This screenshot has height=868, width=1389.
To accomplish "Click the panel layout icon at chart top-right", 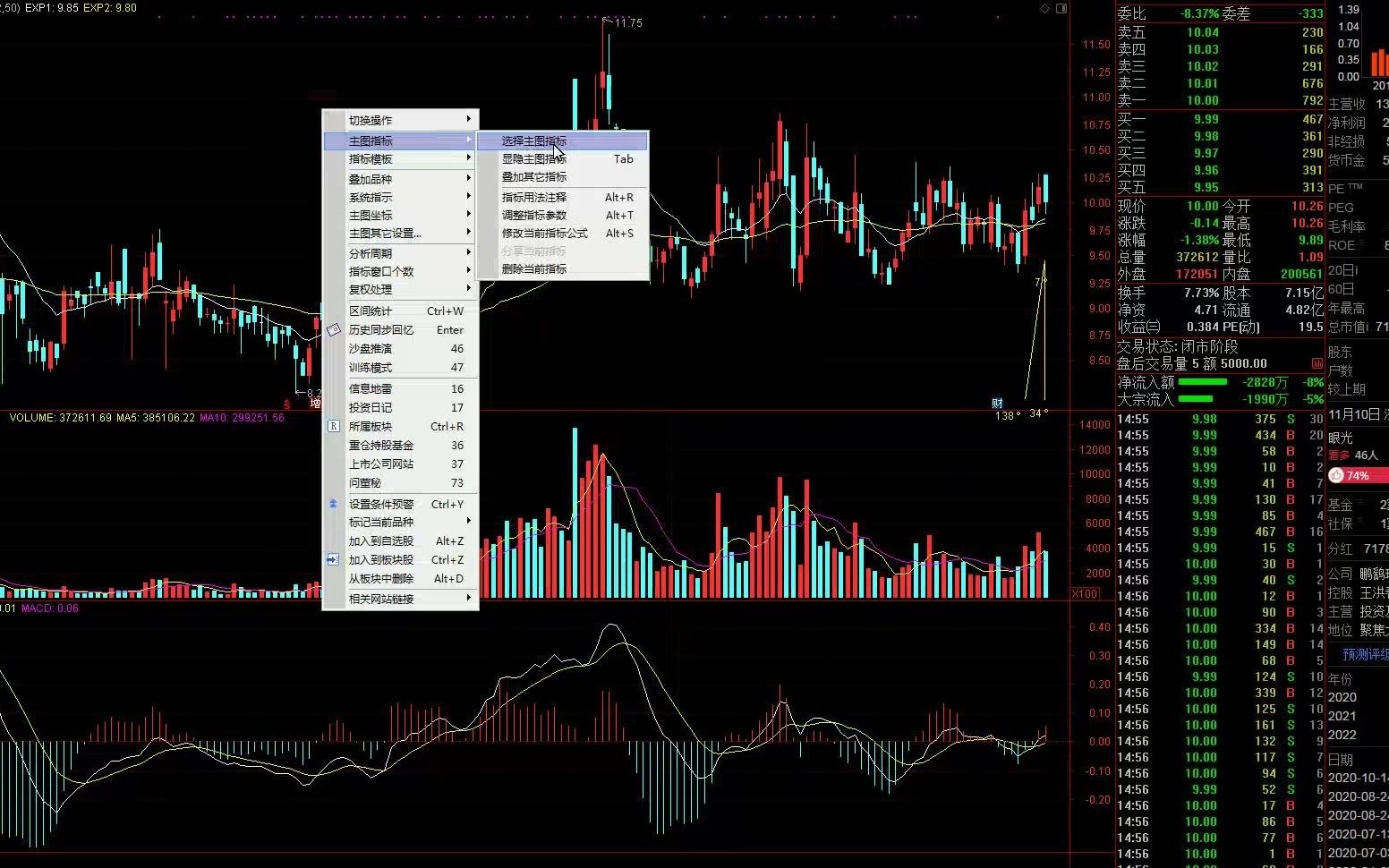I will tap(1061, 8).
